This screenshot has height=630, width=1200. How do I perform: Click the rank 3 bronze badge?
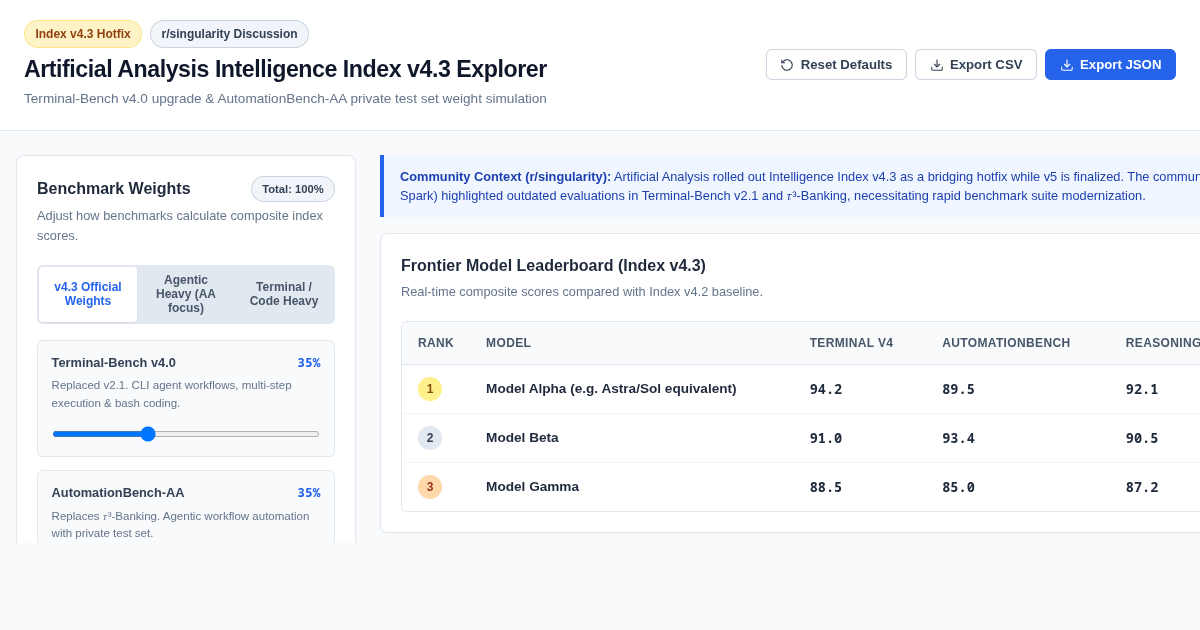point(430,487)
